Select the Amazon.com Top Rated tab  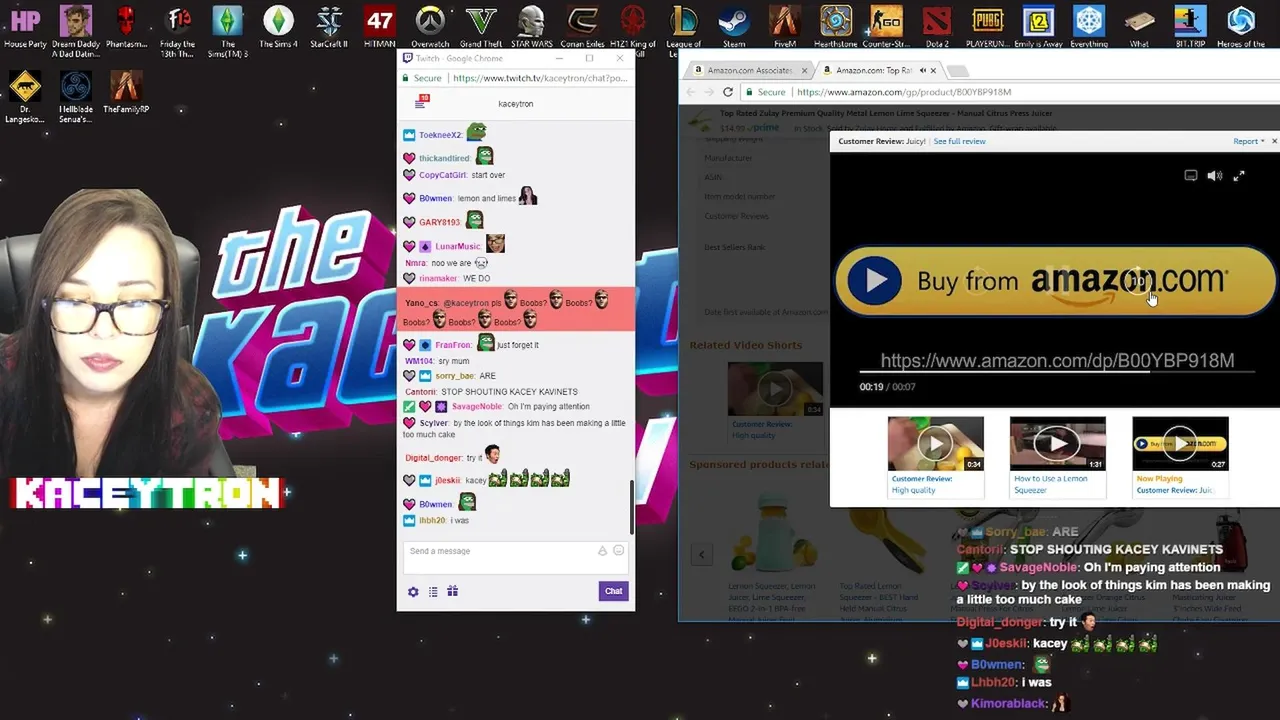pos(873,70)
